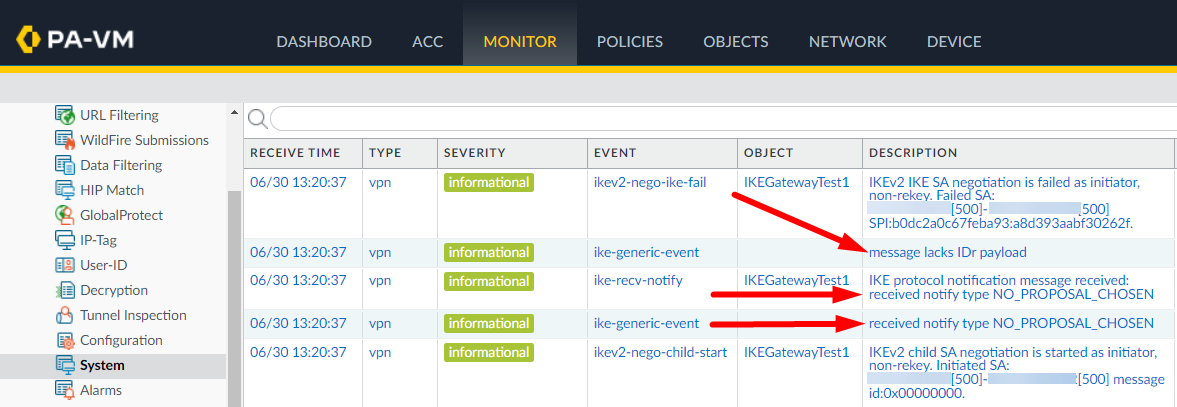The image size is (1177, 407).
Task: Click the Data Filtering log icon
Action: click(x=65, y=165)
